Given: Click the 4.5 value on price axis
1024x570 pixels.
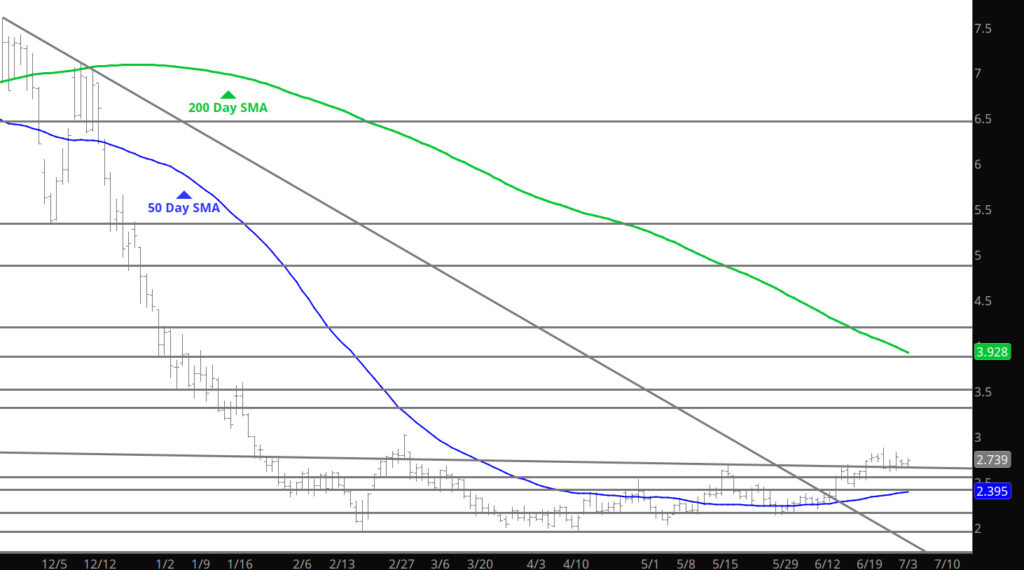Looking at the screenshot, I should [x=984, y=301].
